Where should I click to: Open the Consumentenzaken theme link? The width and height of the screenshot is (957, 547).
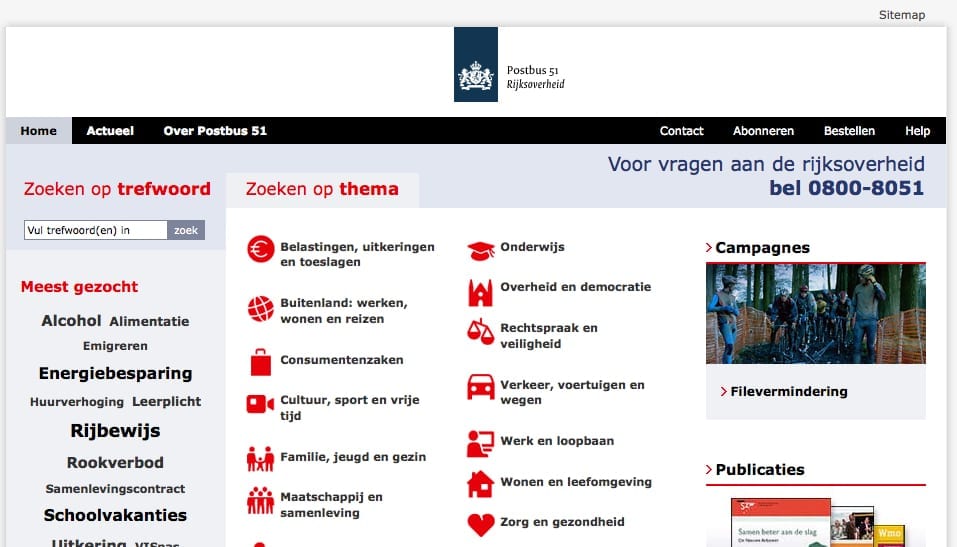[342, 360]
